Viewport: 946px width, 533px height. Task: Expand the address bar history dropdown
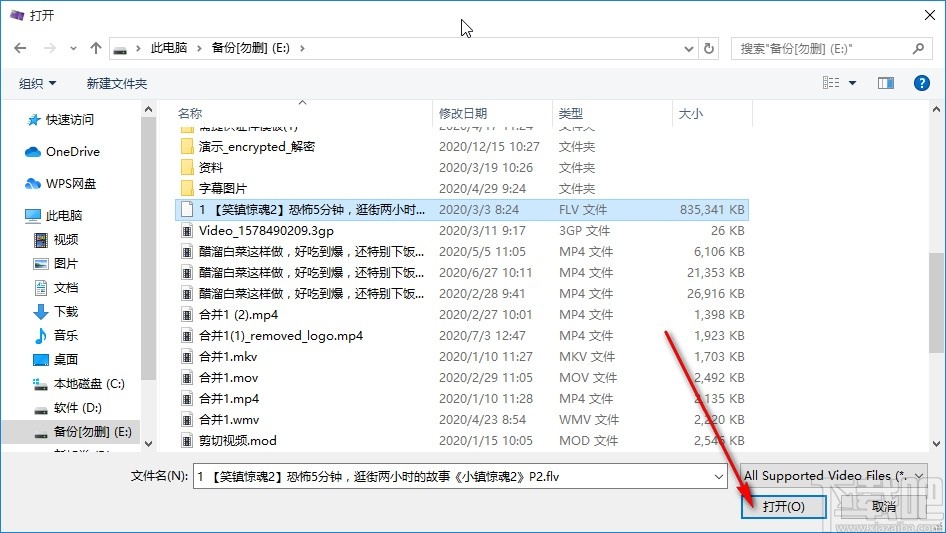688,49
